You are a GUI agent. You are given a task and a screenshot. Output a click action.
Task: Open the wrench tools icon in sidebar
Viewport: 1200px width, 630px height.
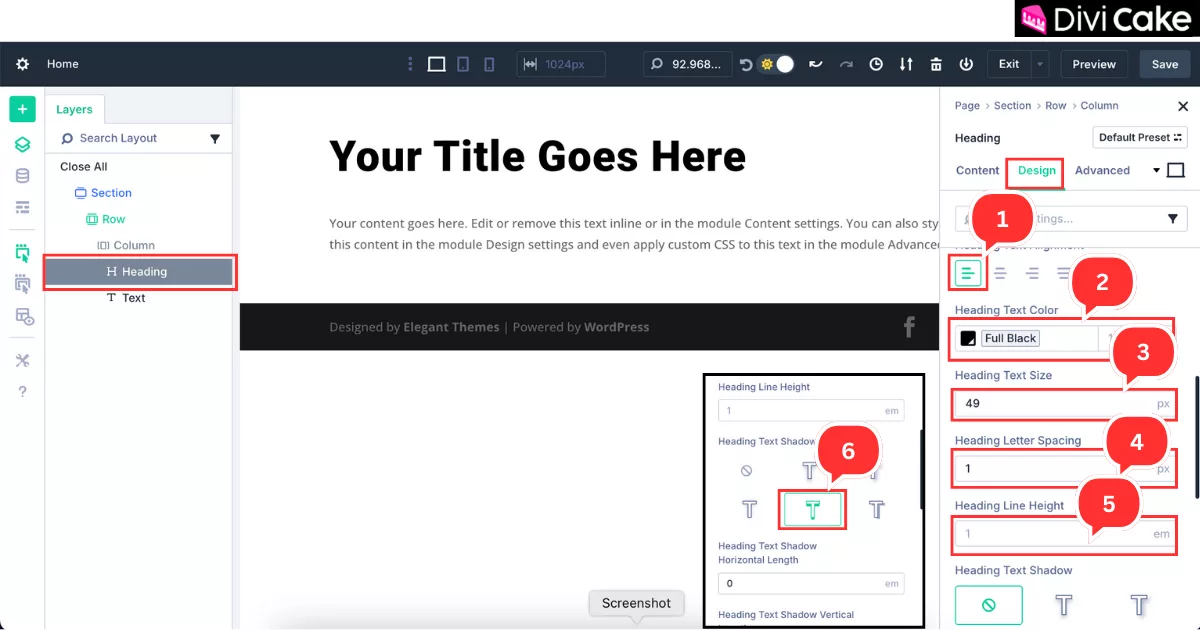22,360
